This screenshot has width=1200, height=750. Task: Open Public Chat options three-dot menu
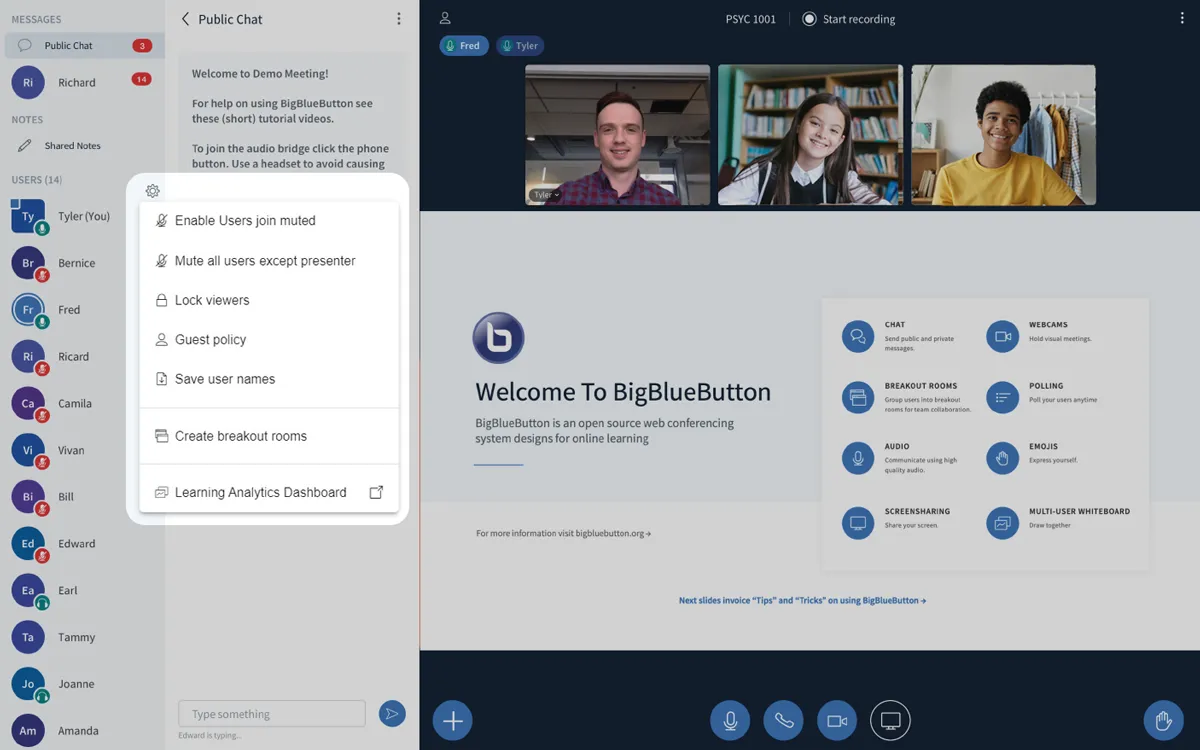click(x=399, y=19)
